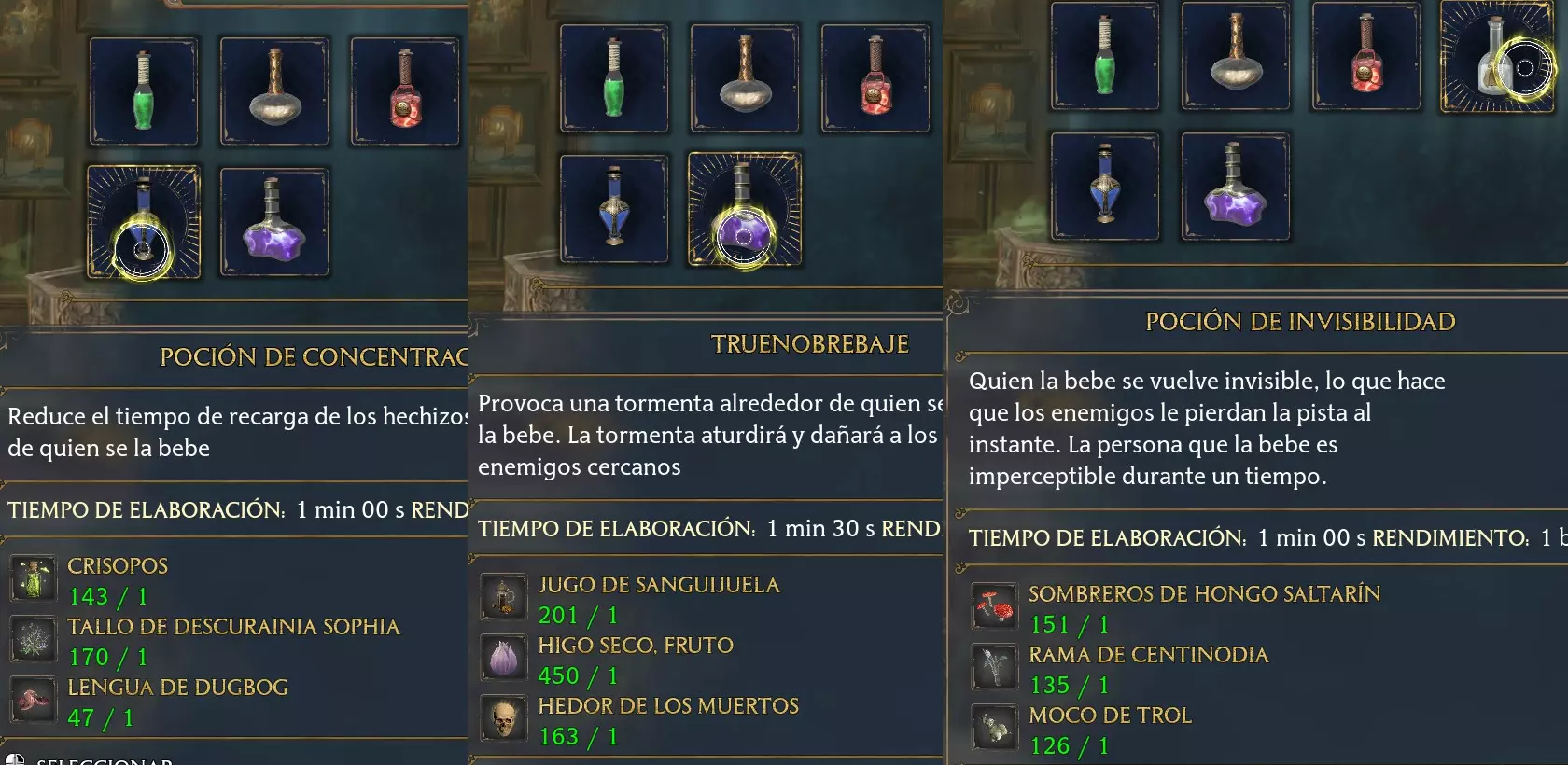Screen dimensions: 1568x765
Task: Click the Rama de Centinodia ingredient icon
Action: [995, 667]
